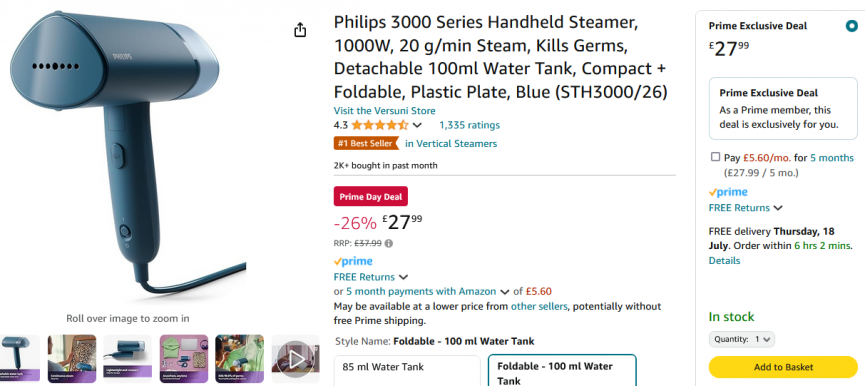Expand the rating breakdown chevron
The image size is (865, 386).
pyautogui.click(x=417, y=125)
